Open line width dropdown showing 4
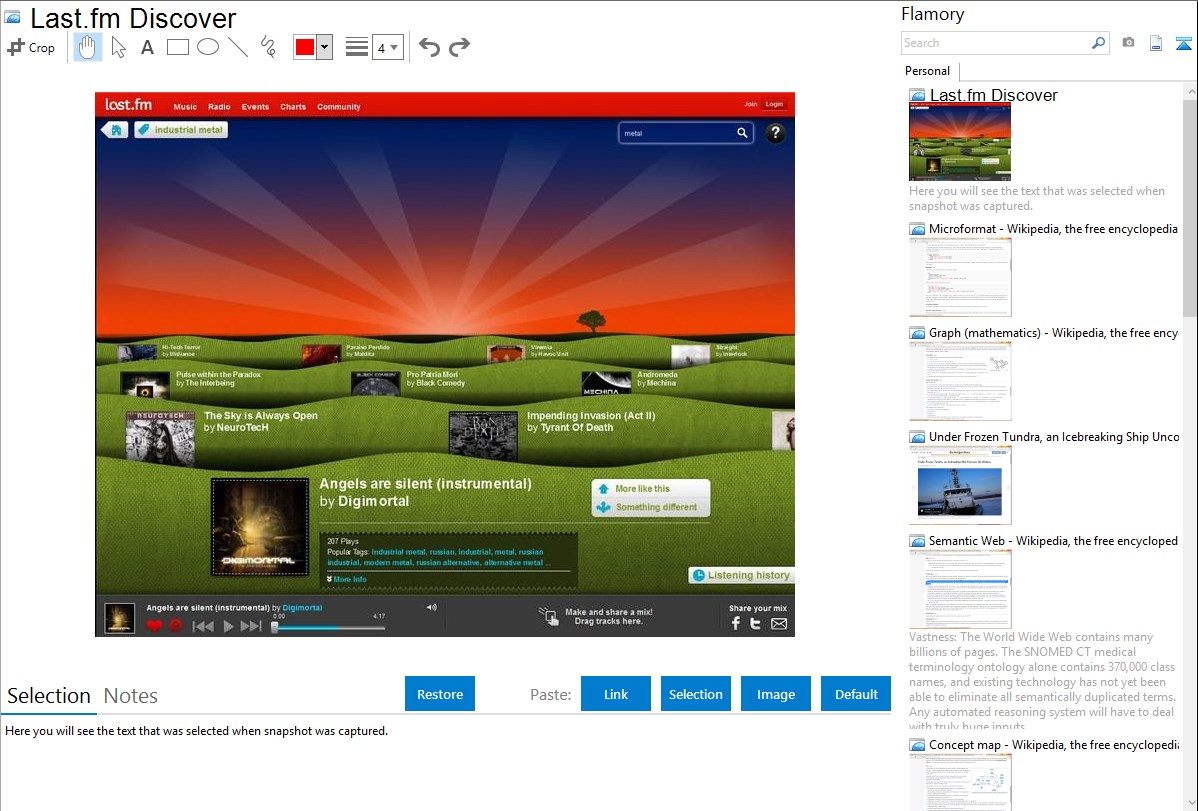The width and height of the screenshot is (1198, 811). 387,48
